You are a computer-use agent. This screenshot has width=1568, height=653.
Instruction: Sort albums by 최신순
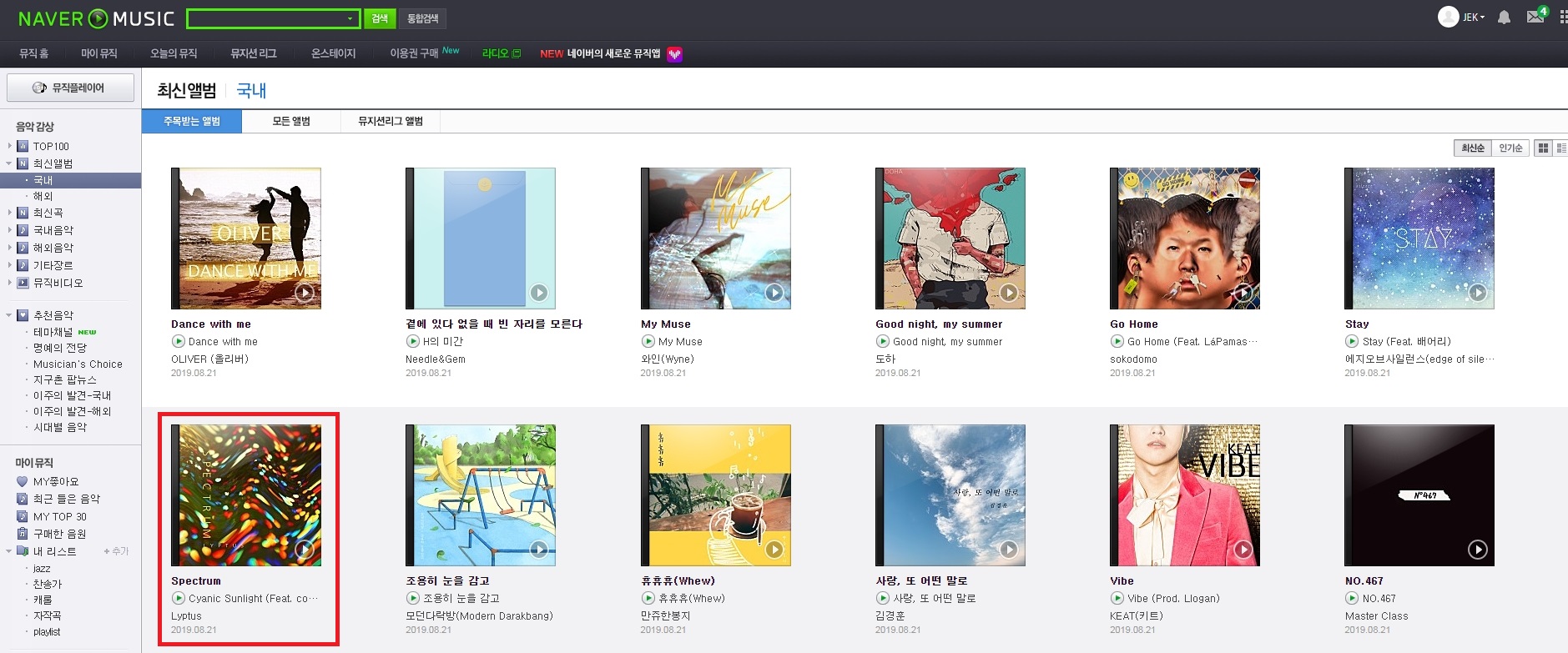click(x=1472, y=148)
